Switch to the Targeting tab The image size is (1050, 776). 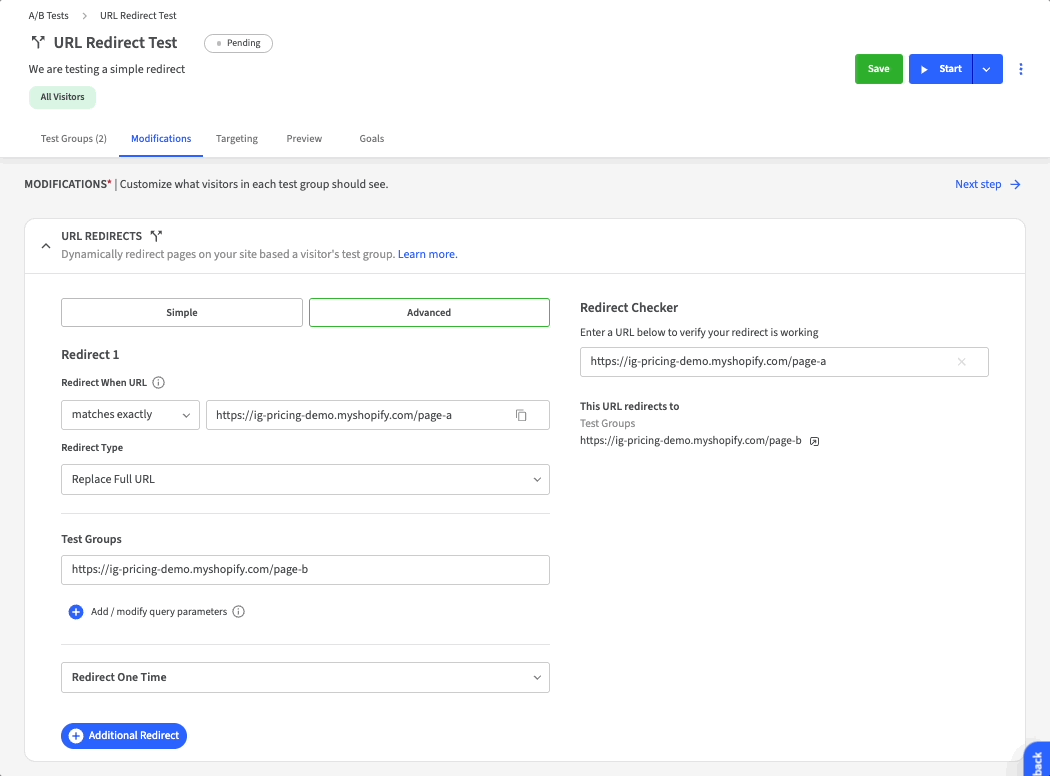click(237, 139)
